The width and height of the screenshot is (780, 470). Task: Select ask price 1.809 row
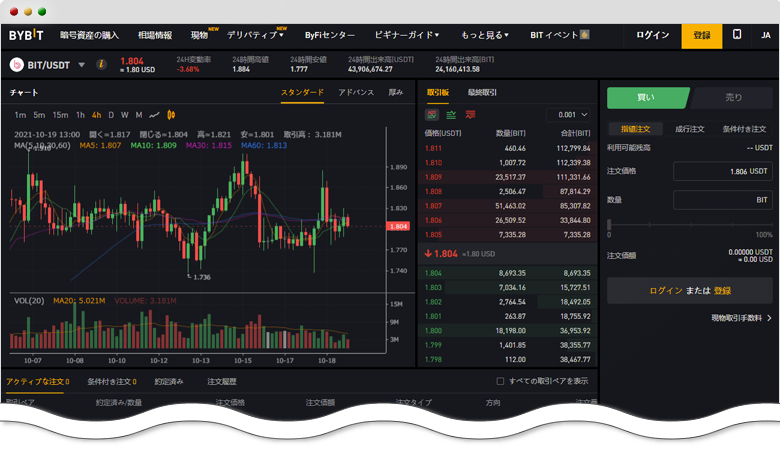tap(507, 177)
